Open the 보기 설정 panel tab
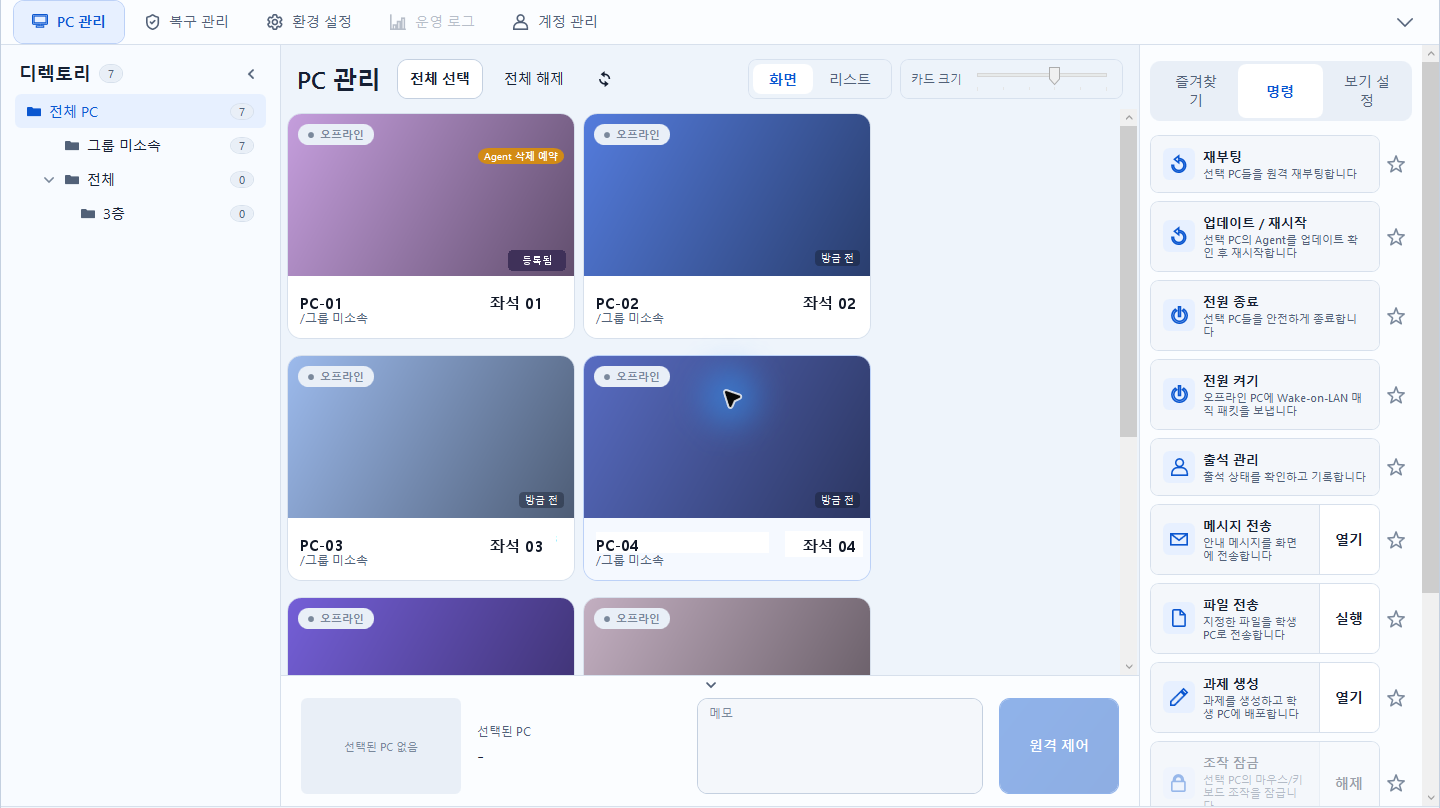Screen dimensions: 1440x808 tap(1366, 91)
